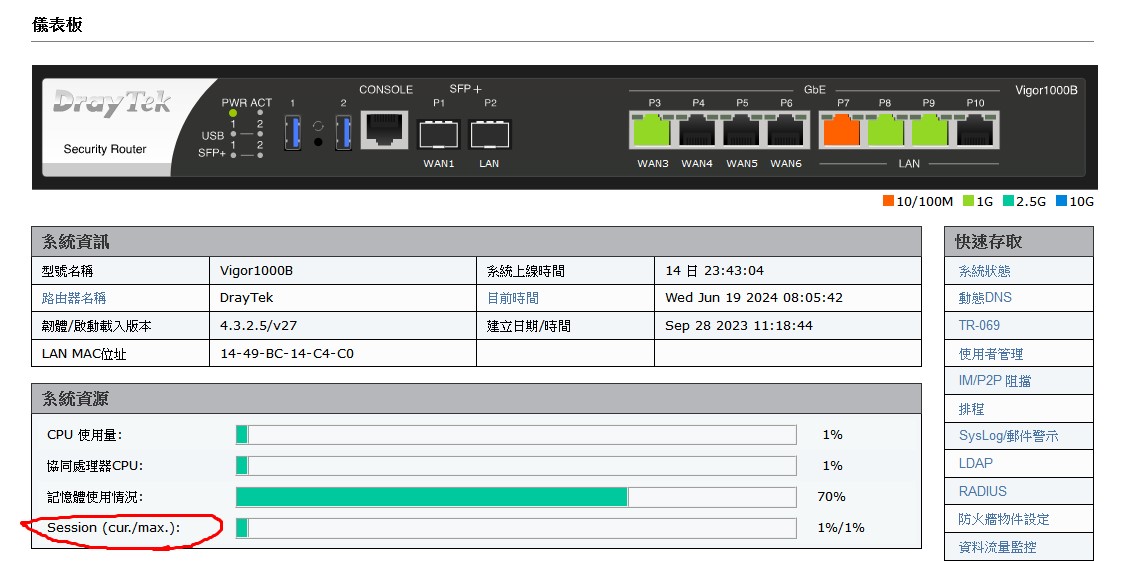The height and width of the screenshot is (561, 1122).
Task: Click the Session (cur./max.) label
Action: 113,527
